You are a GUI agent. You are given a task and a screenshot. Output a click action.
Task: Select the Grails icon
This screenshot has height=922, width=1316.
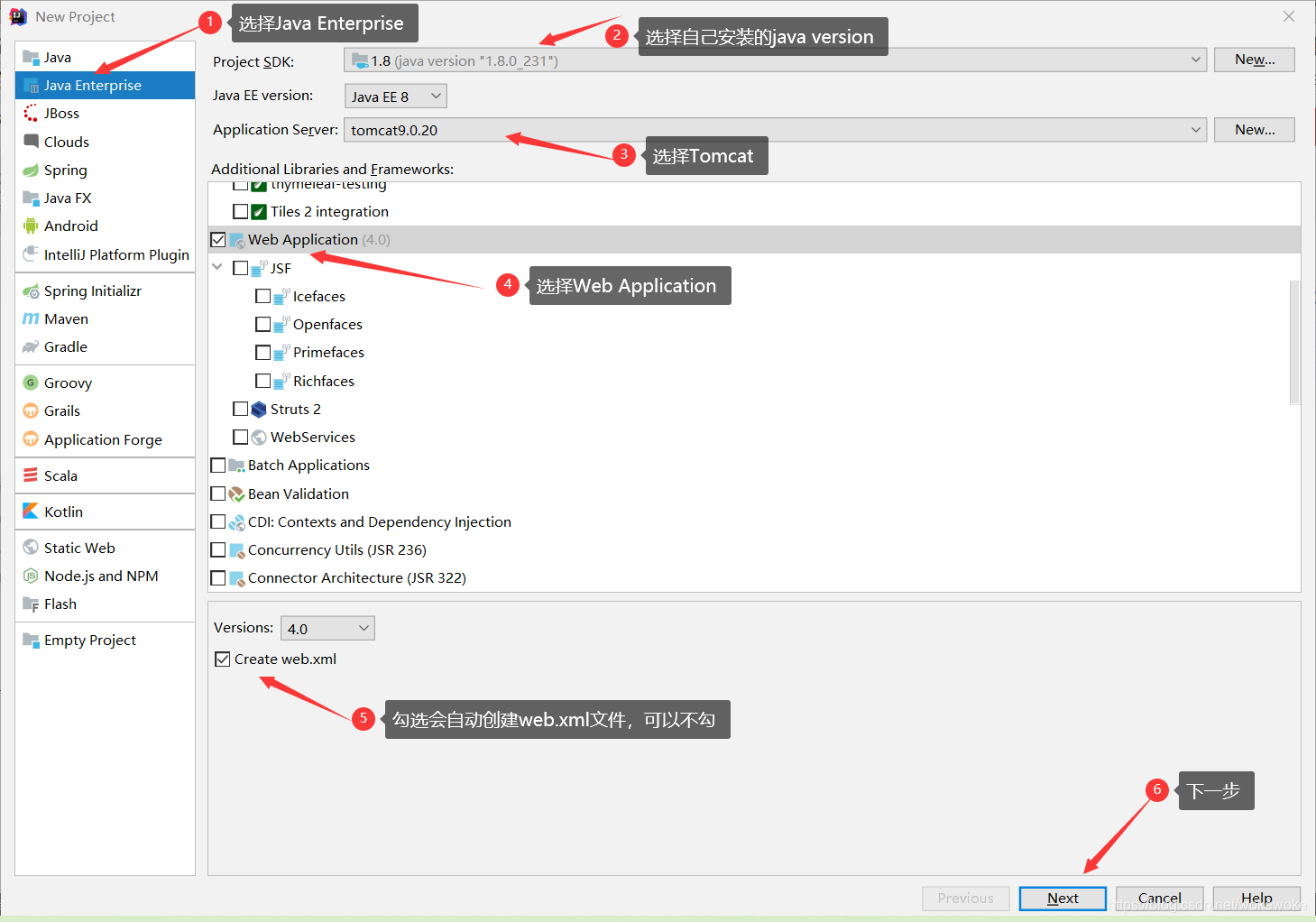(x=31, y=410)
